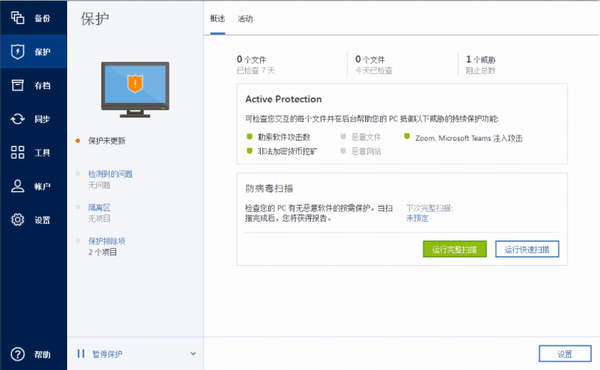Screen dimensions: 600x370
Task: Click the 同步 sync arrows icon
Action: click(x=18, y=119)
